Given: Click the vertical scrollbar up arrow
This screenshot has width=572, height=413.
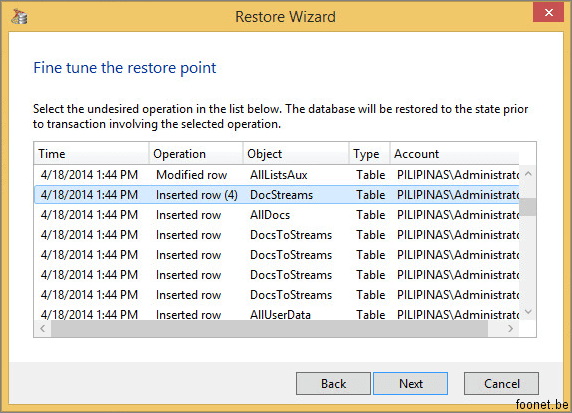Looking at the screenshot, I should (x=528, y=174).
